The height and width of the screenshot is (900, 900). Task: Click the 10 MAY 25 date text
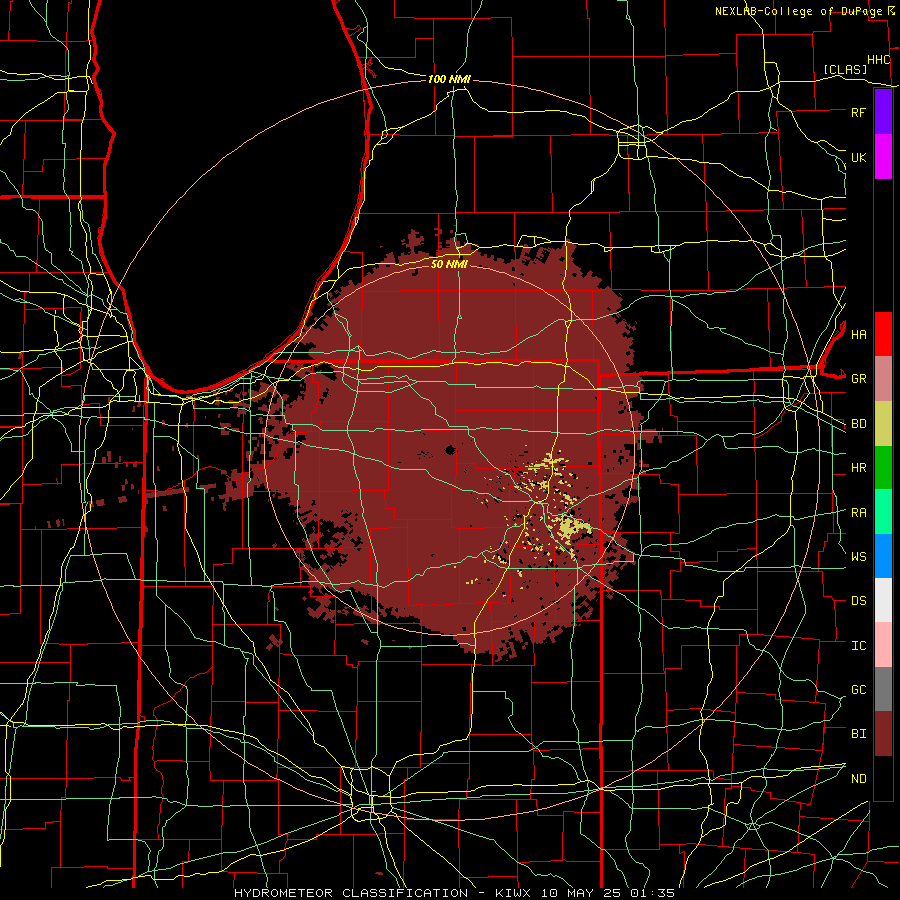[581, 893]
